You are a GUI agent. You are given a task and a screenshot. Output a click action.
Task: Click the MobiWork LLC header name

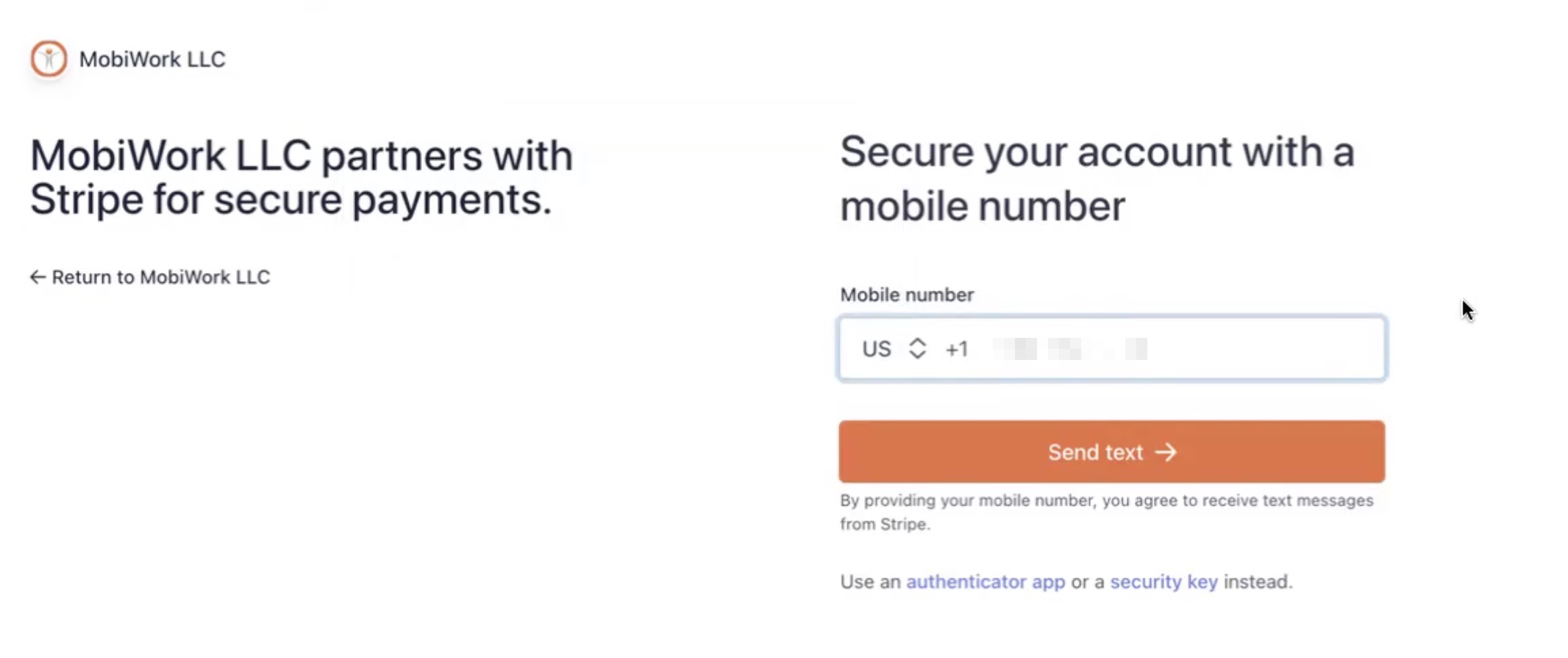152,59
